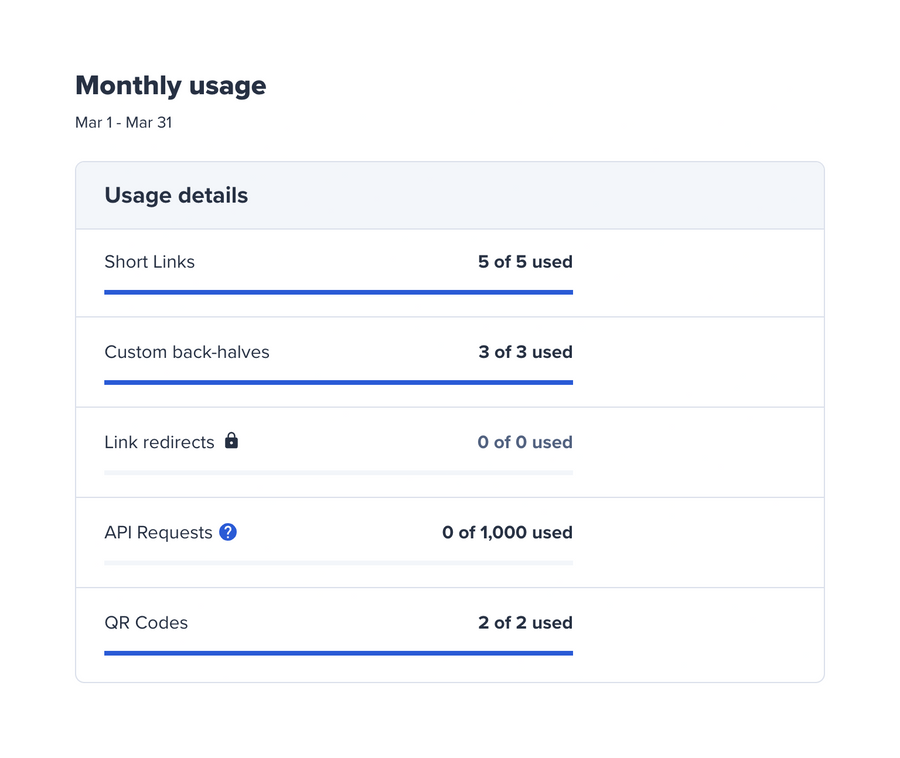The image size is (900, 758).
Task: Select the QR Codes progress bar
Action: pyautogui.click(x=338, y=652)
